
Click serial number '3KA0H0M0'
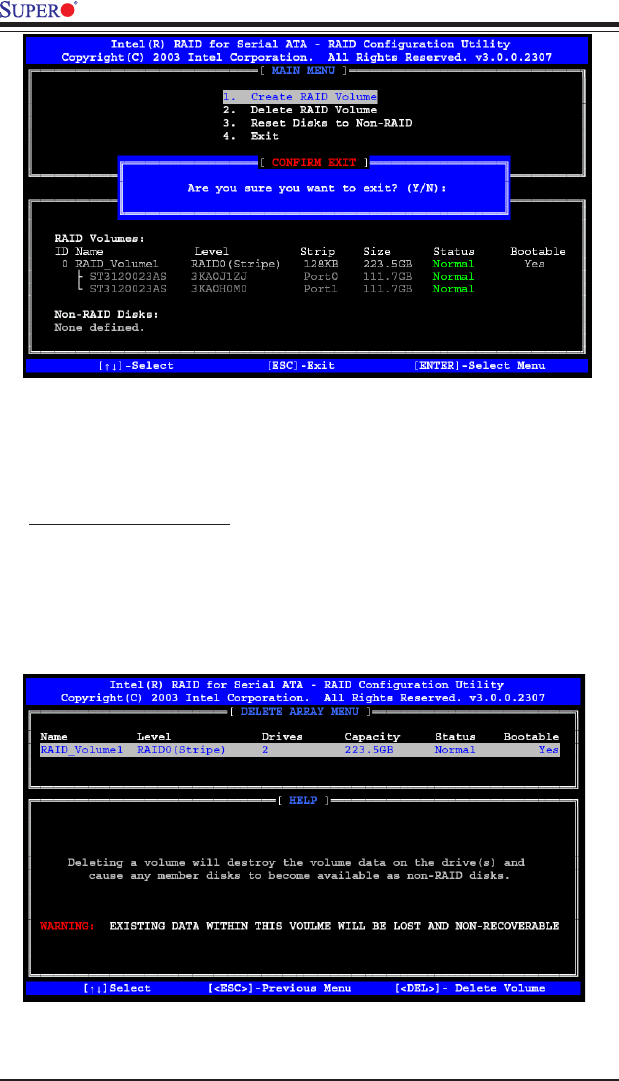(218, 289)
